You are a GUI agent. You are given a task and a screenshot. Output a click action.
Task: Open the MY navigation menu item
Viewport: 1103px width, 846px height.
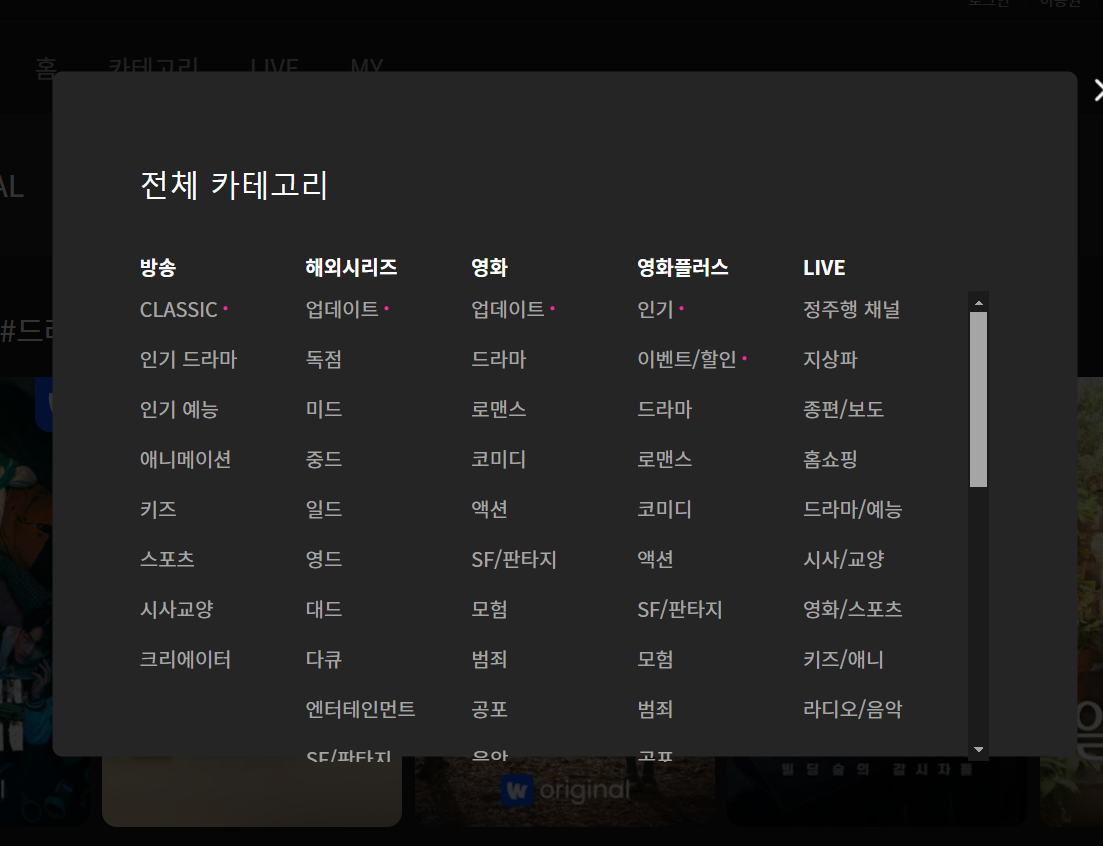point(365,68)
